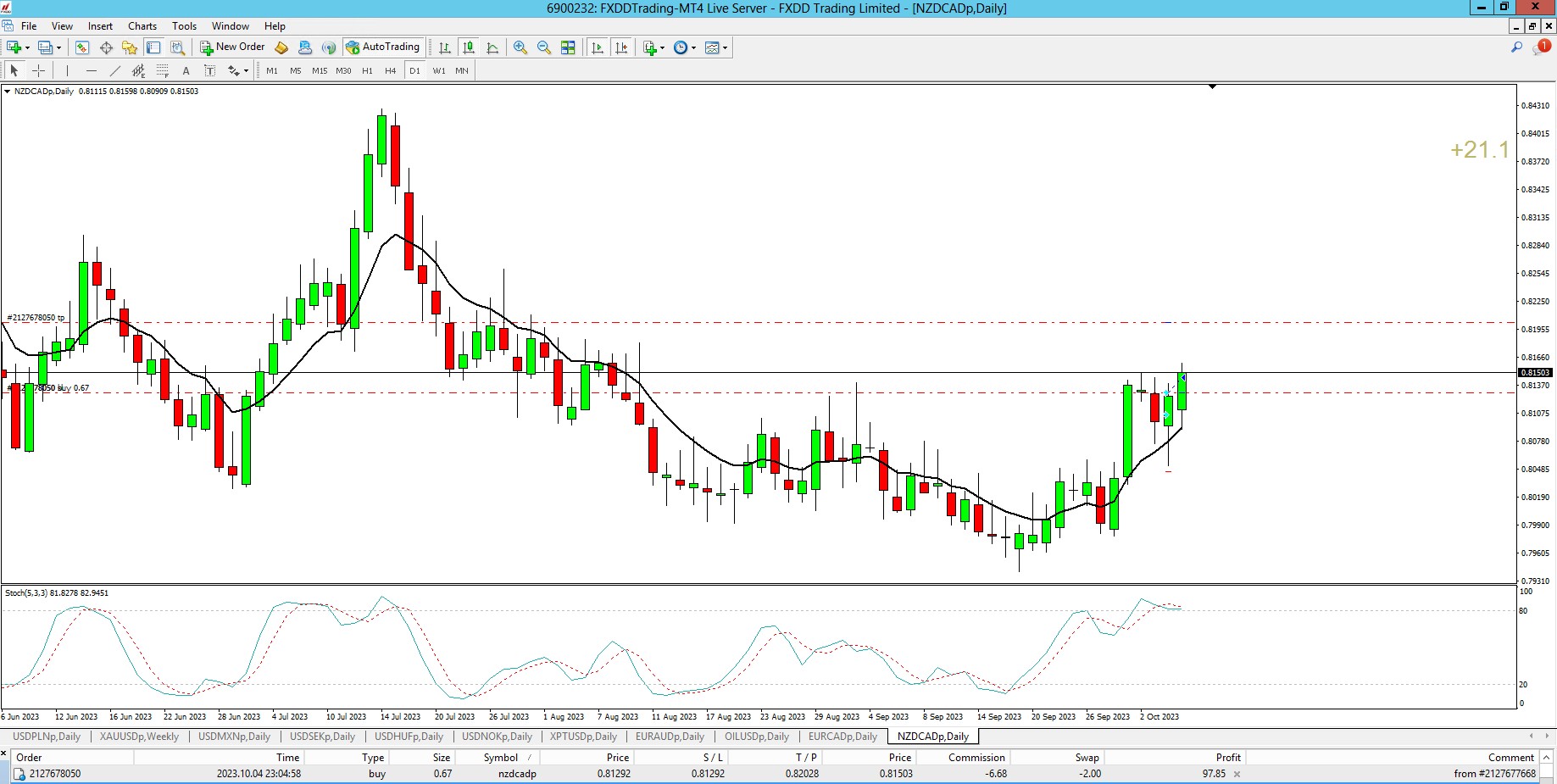Switch timeframe to MN
Screen dimensions: 1557x784
click(x=462, y=70)
